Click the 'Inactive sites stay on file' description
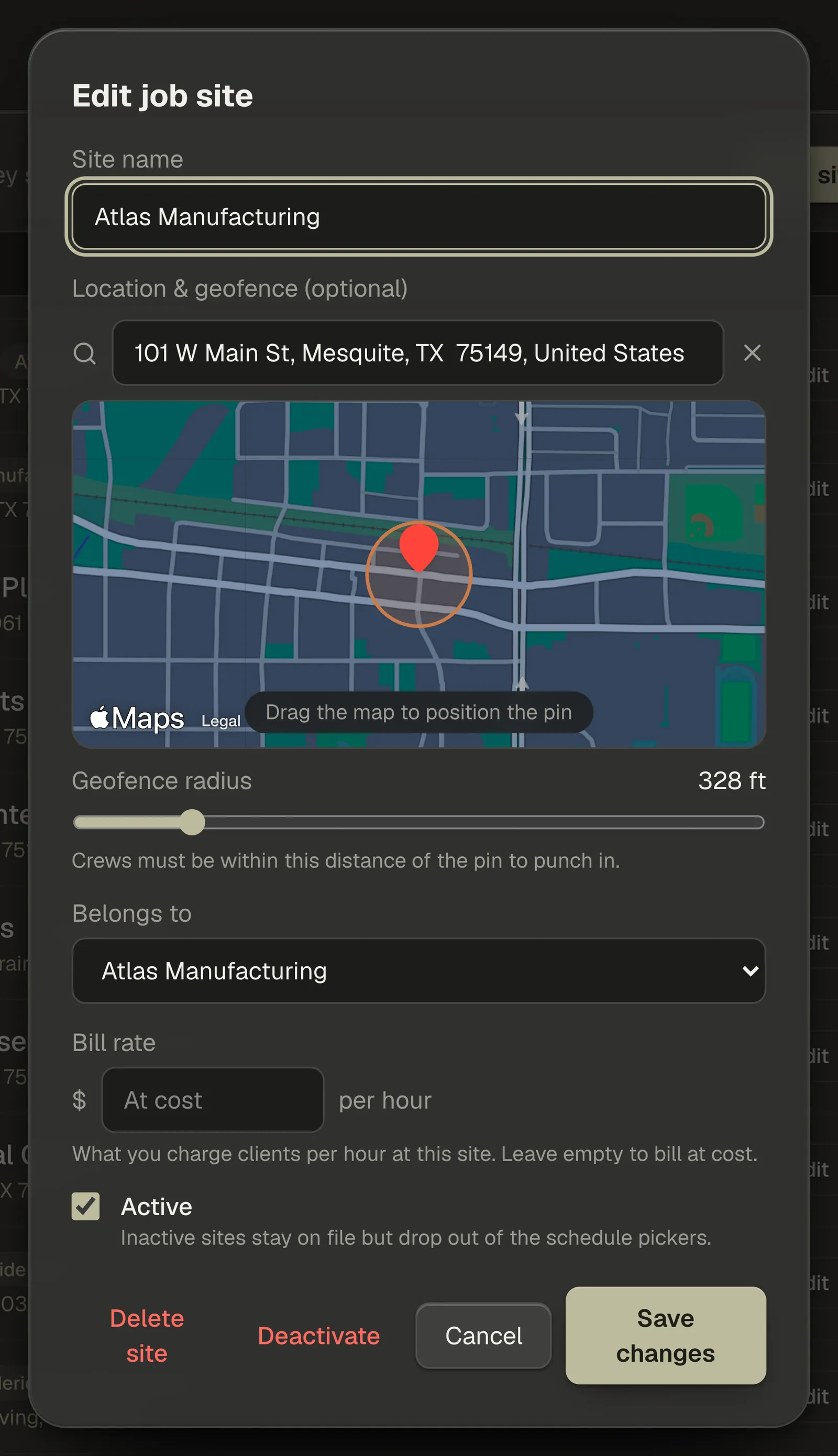This screenshot has width=838, height=1456. tap(416, 1237)
